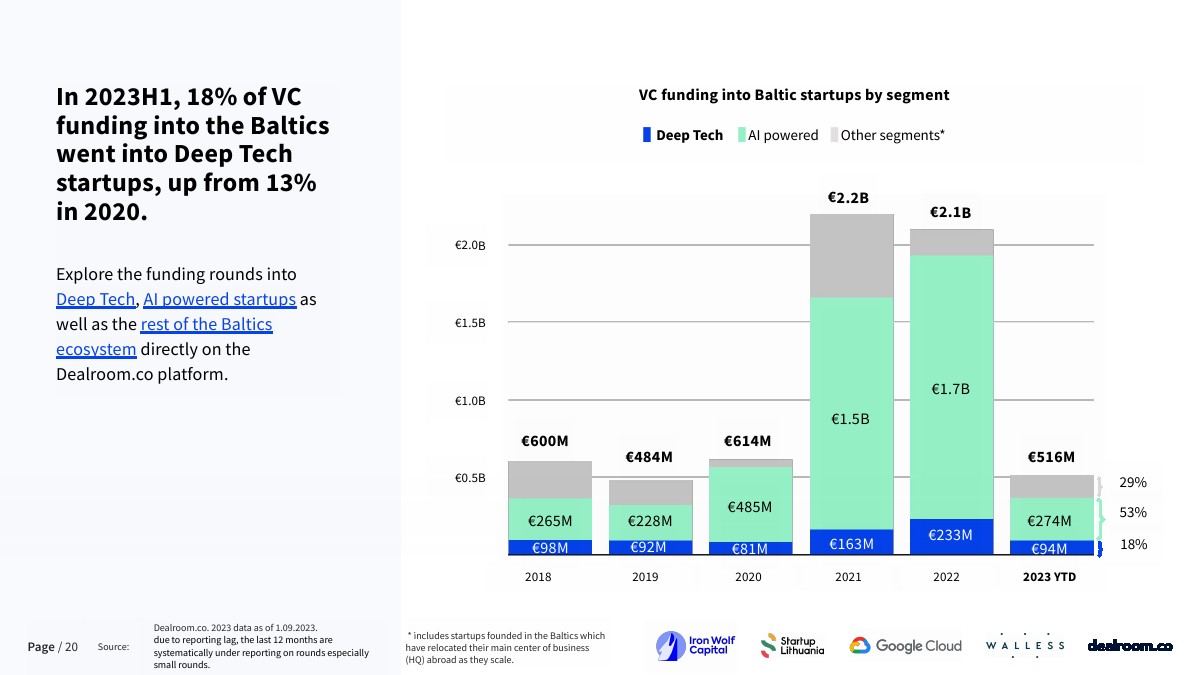Click the Walless logo
The height and width of the screenshot is (675, 1200).
[x=1025, y=646]
